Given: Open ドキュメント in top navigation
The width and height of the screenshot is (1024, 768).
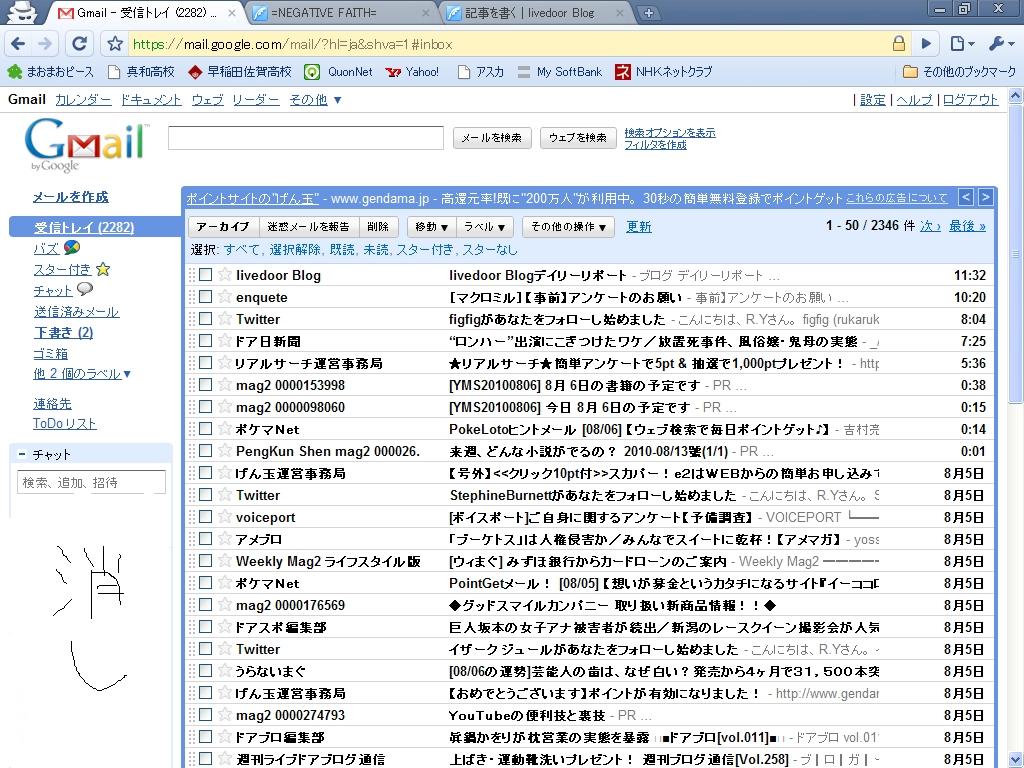Looking at the screenshot, I should 151,100.
